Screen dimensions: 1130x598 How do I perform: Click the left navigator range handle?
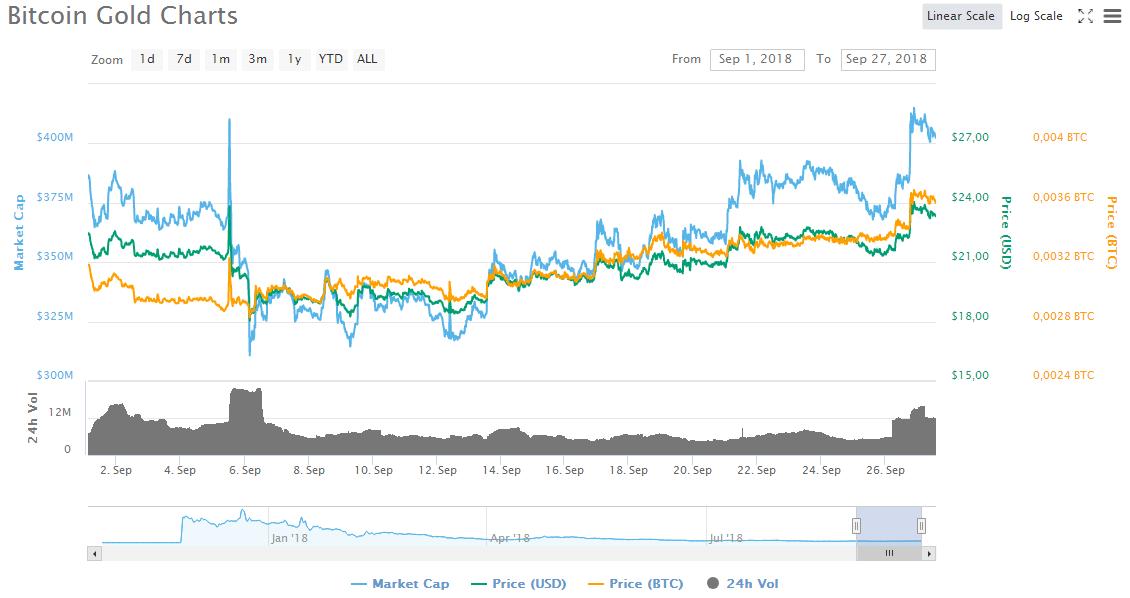(856, 525)
